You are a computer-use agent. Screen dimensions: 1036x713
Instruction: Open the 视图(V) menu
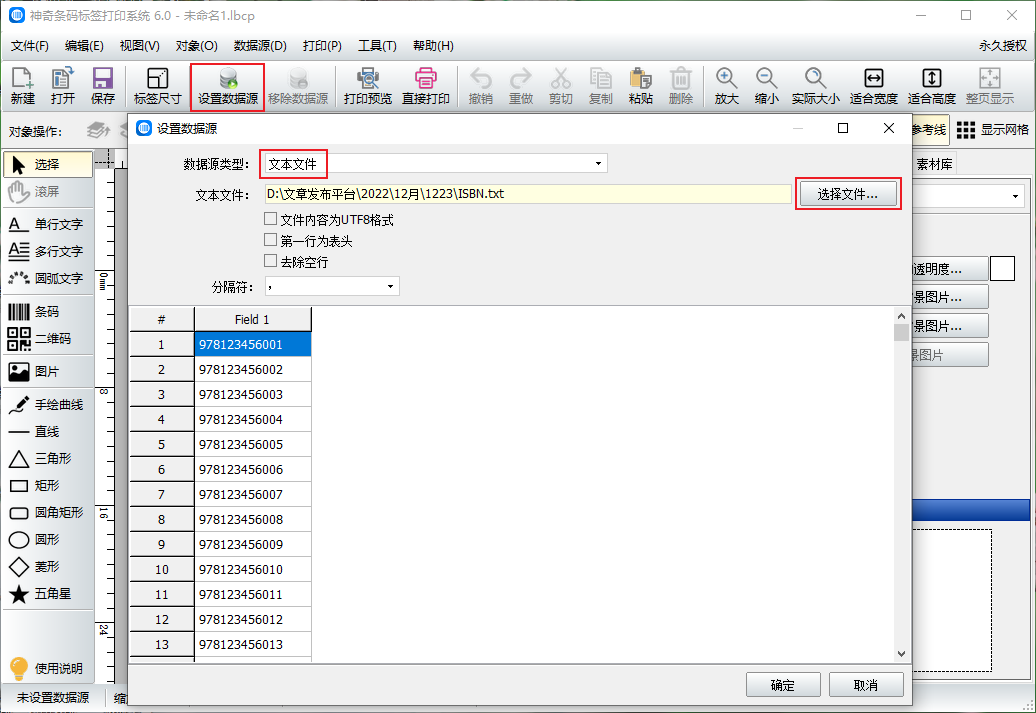point(139,46)
